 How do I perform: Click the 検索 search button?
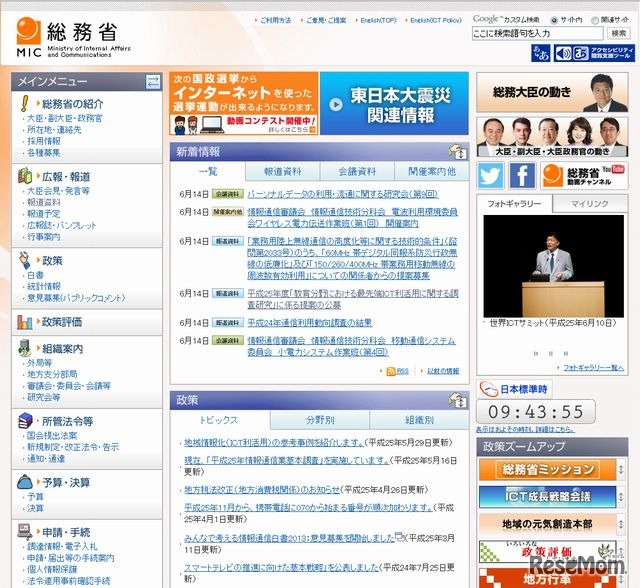[x=619, y=33]
